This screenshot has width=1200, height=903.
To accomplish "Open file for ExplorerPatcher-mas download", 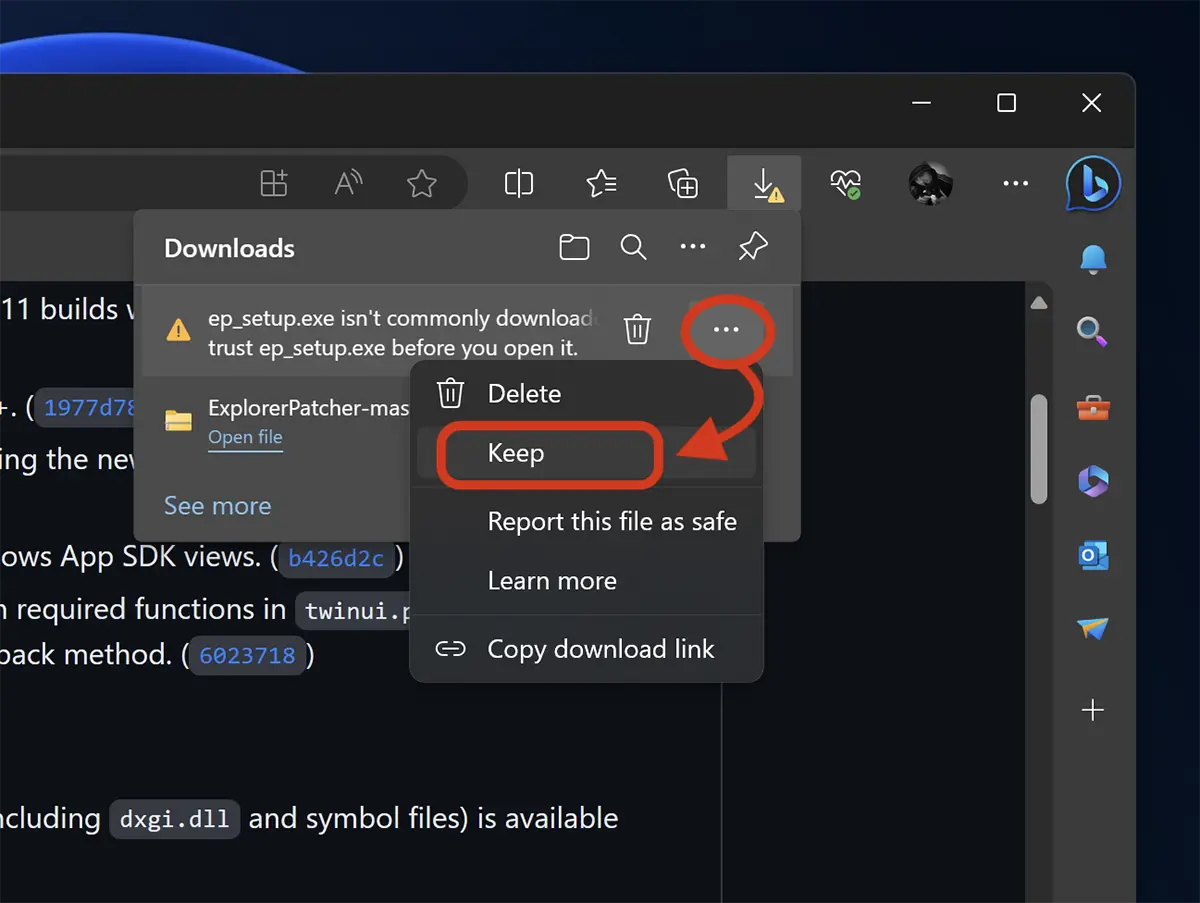I will (245, 437).
